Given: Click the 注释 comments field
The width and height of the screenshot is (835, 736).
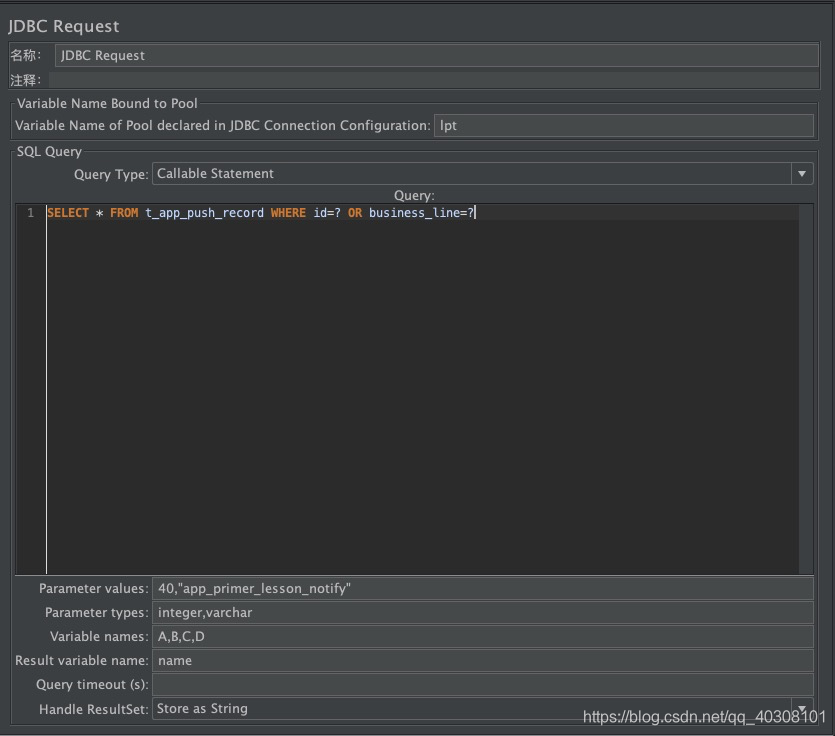Looking at the screenshot, I should (x=430, y=78).
